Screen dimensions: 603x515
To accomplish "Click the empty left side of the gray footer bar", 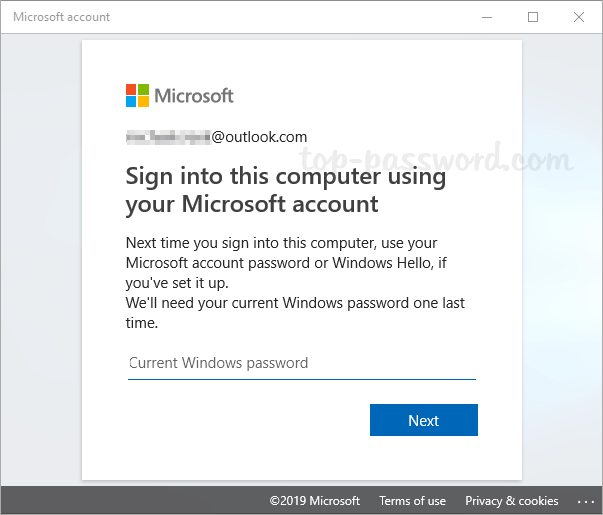I will 120,501.
